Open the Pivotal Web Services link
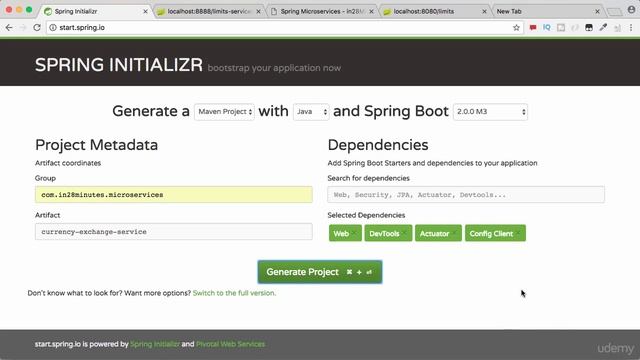Viewport: 640px width, 360px height. [x=230, y=344]
